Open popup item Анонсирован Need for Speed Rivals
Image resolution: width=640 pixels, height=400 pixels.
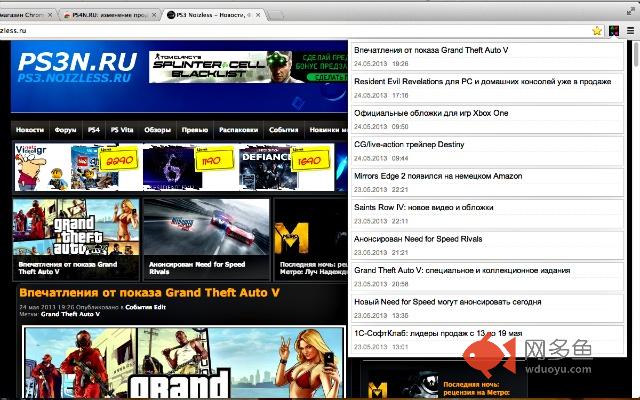pos(487,245)
